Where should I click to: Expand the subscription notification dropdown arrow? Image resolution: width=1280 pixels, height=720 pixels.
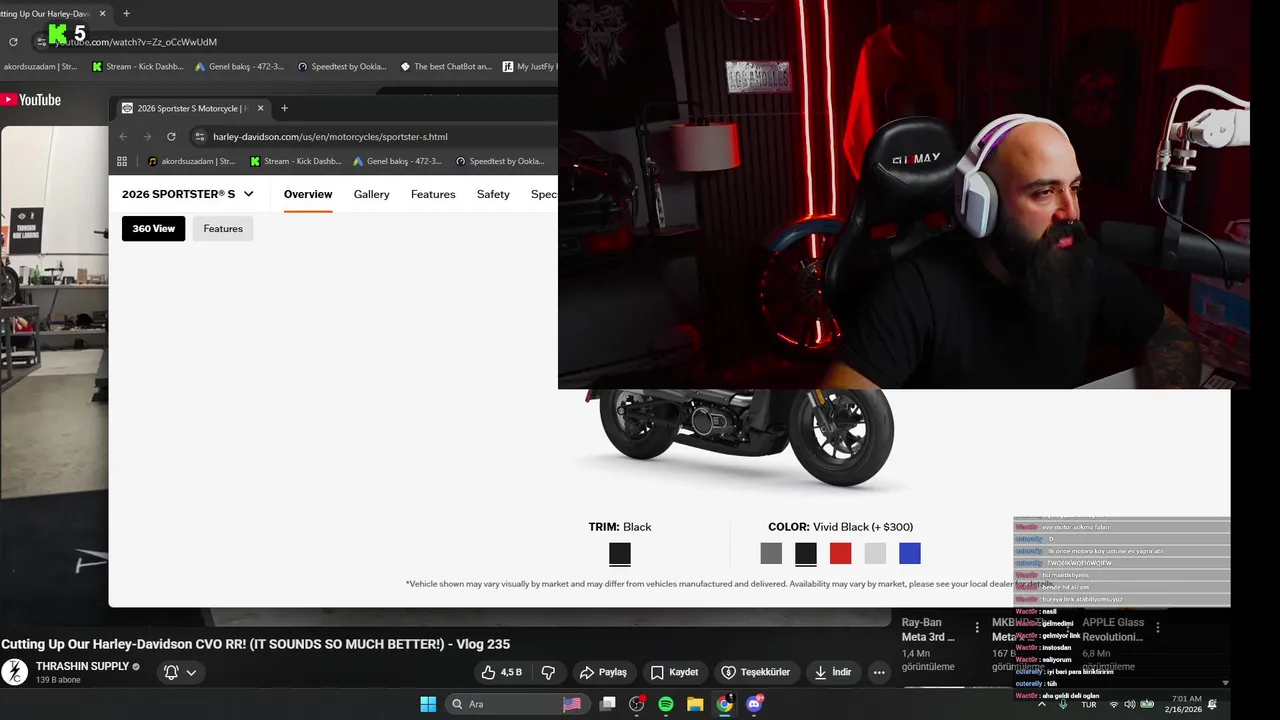tap(191, 672)
